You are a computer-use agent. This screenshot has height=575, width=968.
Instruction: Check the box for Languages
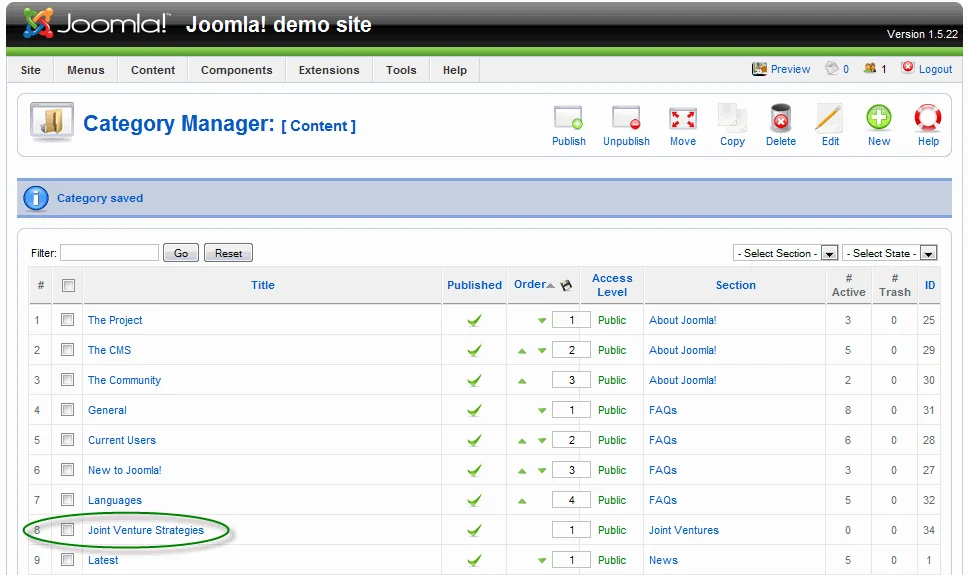(67, 499)
